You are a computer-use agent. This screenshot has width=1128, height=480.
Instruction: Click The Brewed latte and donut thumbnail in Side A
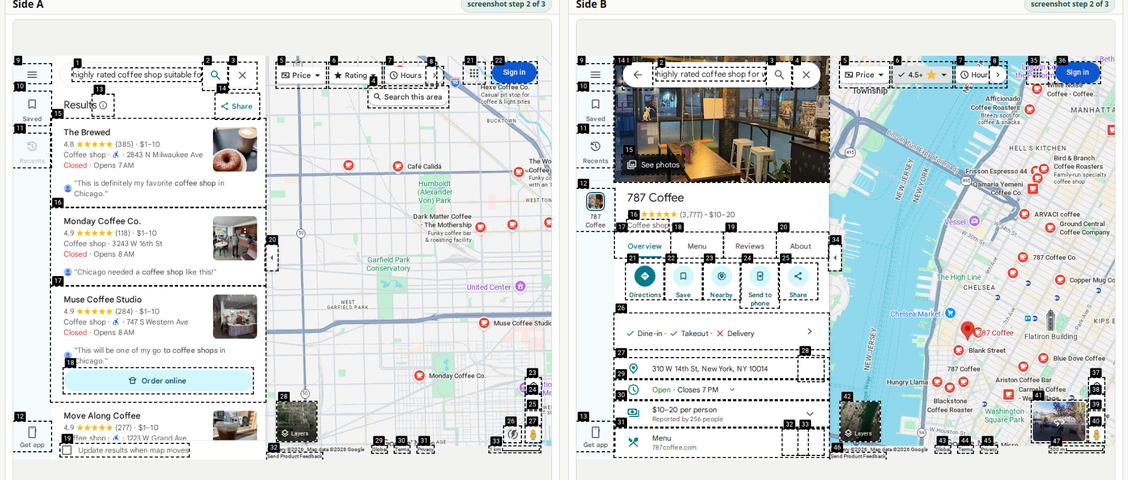pos(235,150)
